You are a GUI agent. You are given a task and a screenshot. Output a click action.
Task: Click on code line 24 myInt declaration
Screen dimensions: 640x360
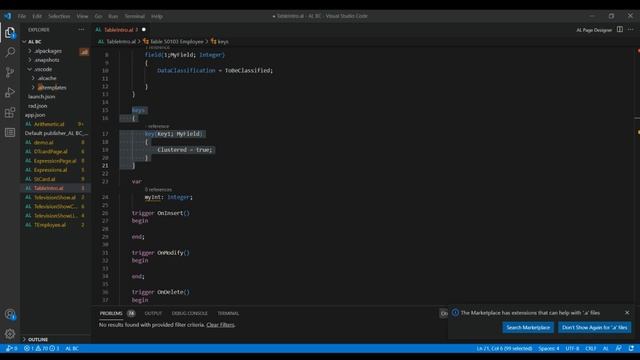click(168, 197)
